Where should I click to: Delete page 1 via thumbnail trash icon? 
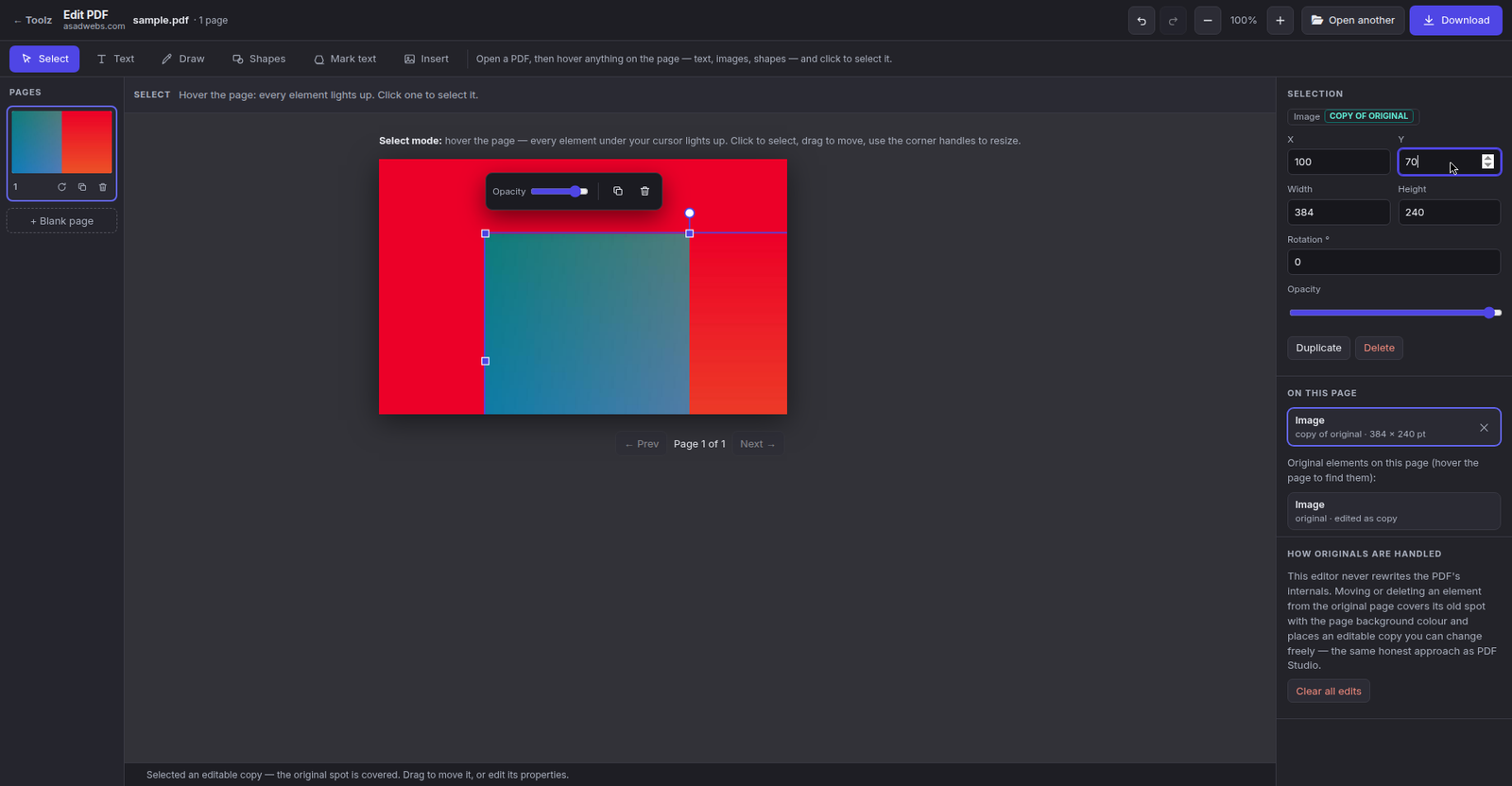click(x=103, y=187)
